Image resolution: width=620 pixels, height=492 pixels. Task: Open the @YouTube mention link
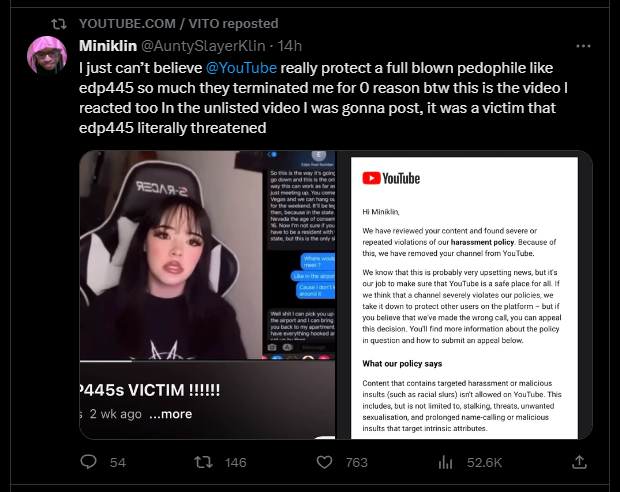click(241, 68)
